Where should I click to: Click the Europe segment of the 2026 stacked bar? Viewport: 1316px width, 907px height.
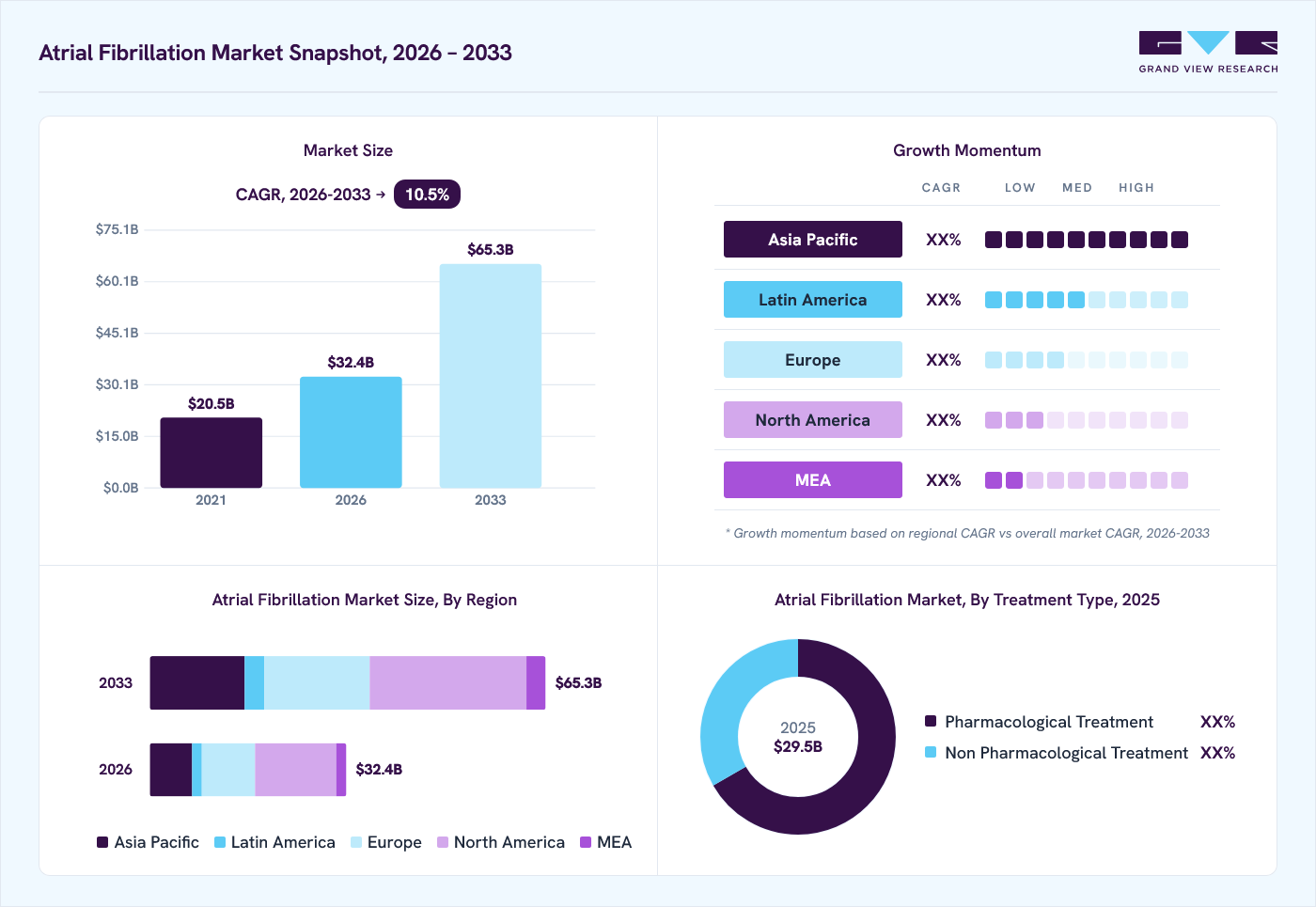[228, 770]
